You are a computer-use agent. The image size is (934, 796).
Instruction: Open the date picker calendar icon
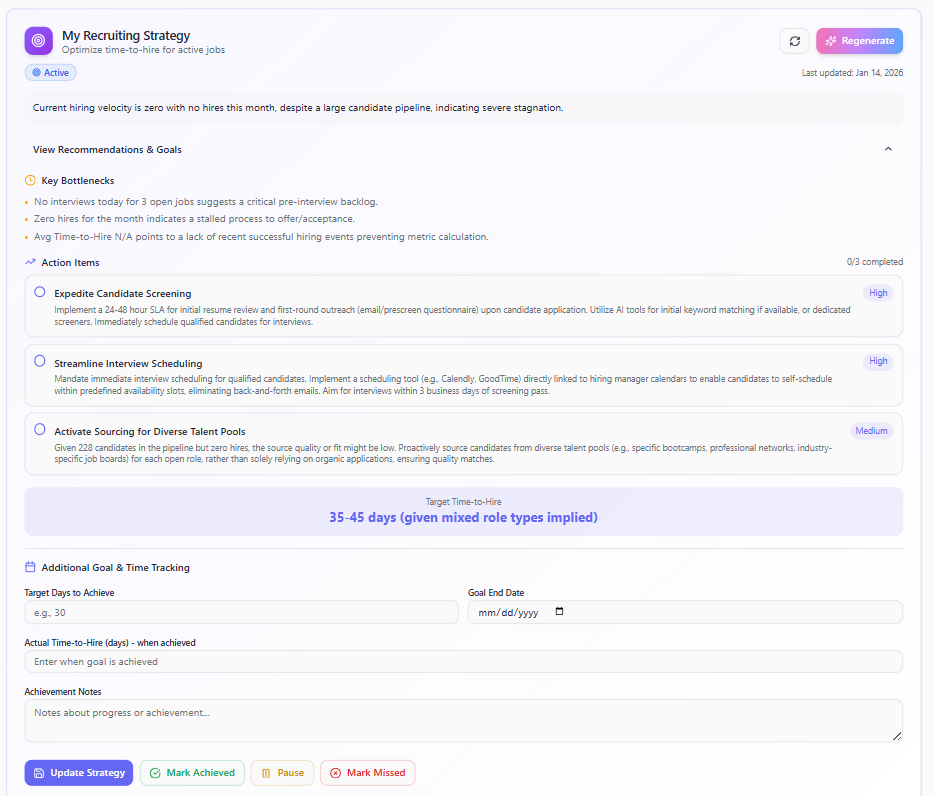[559, 612]
